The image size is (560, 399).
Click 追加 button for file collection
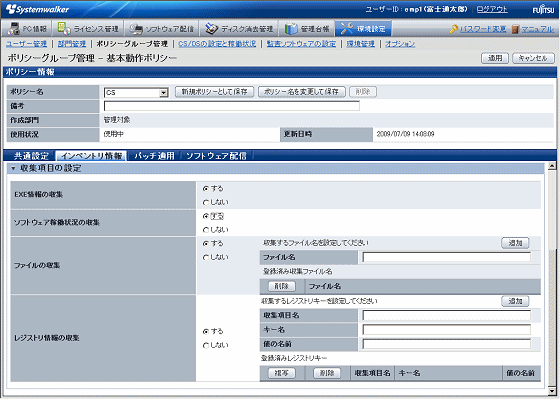click(515, 243)
